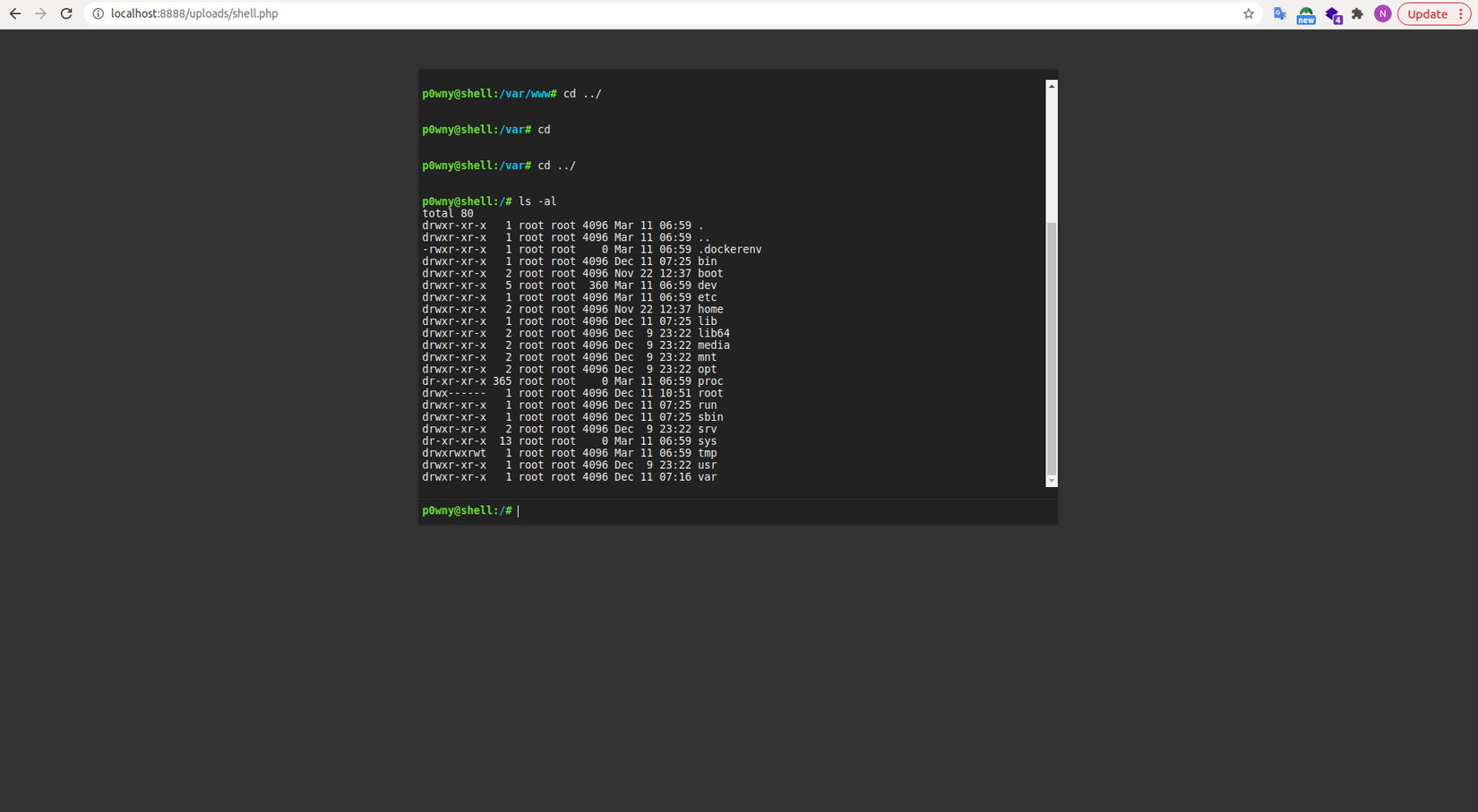
Task: Click the terminal output scrollbar thumb
Action: click(x=1052, y=348)
